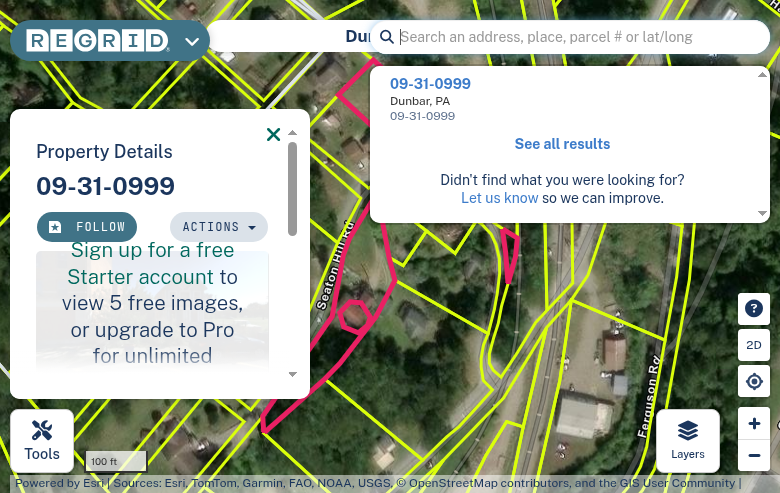This screenshot has width=780, height=493.
Task: Center the map on my location
Action: [754, 382]
